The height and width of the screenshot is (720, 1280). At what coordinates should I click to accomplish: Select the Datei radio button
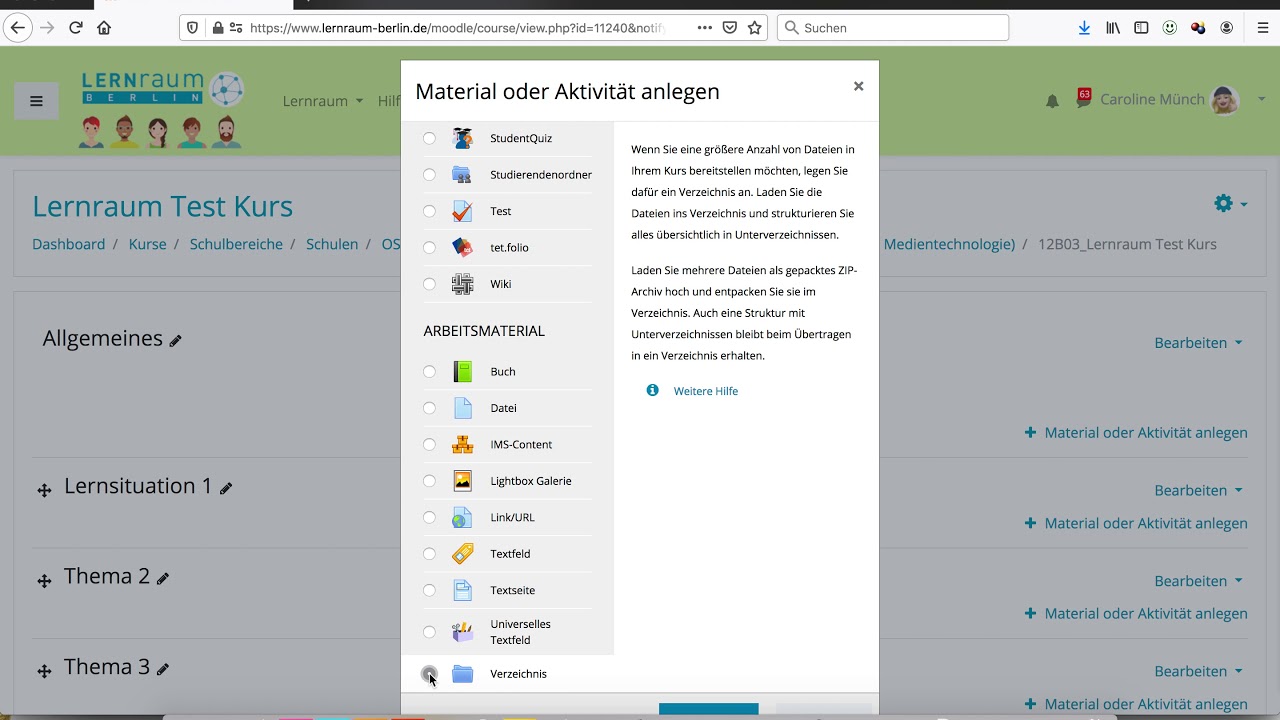tap(429, 408)
